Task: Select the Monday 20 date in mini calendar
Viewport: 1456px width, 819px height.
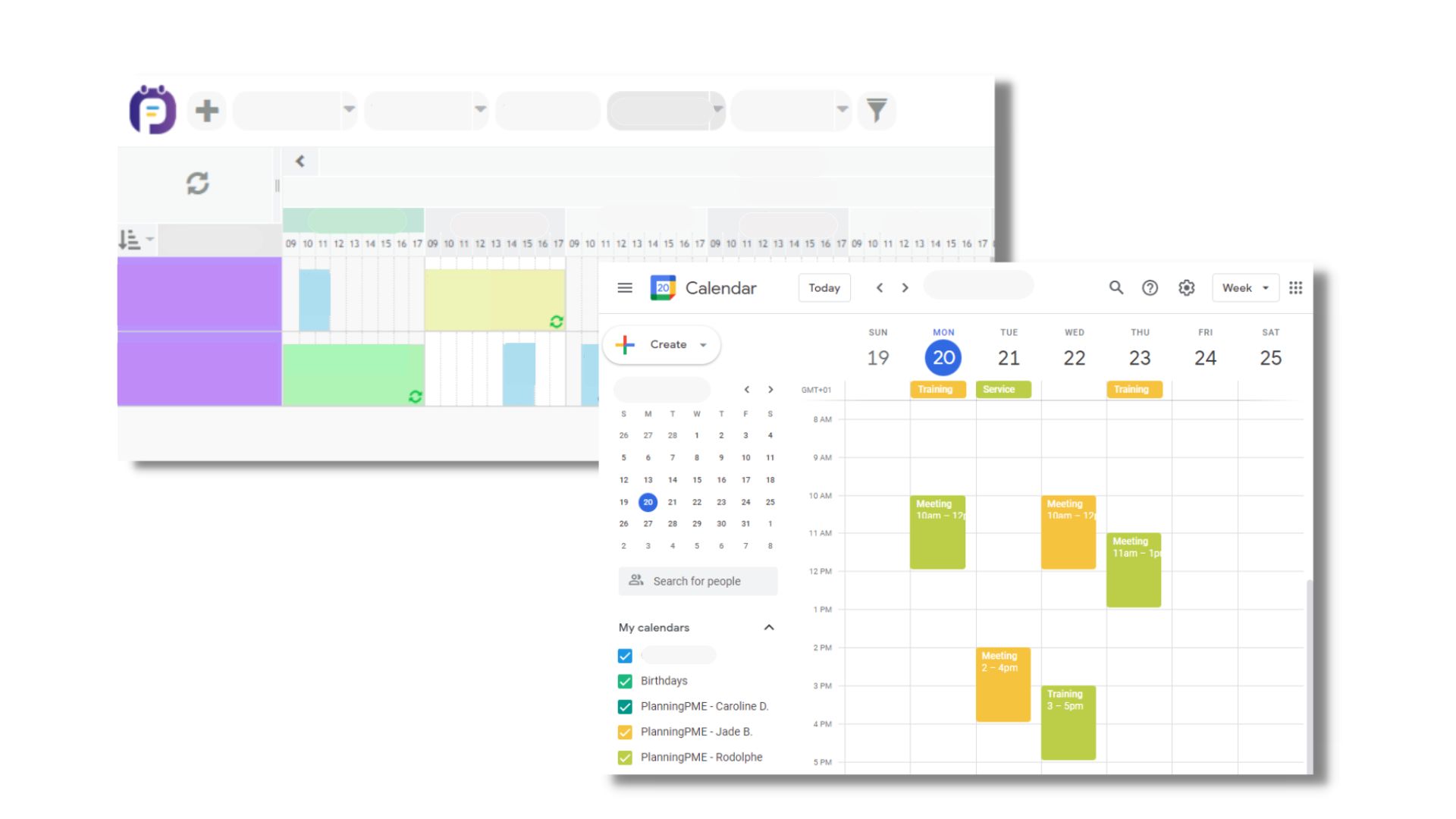Action: [x=647, y=502]
